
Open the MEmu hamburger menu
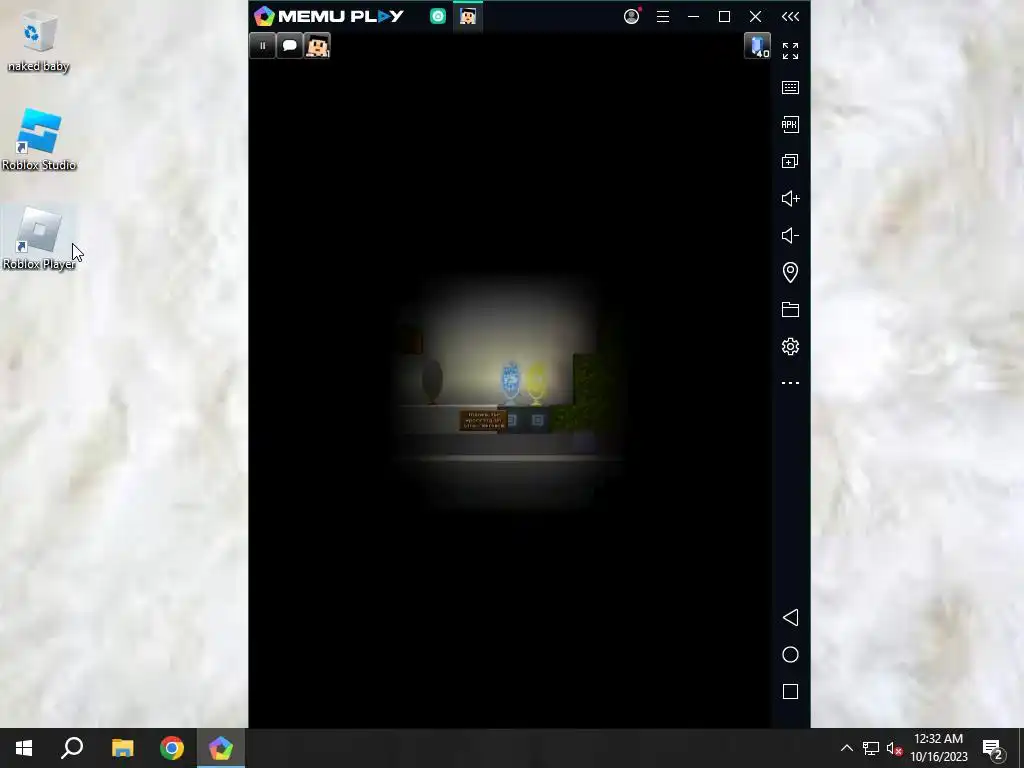(663, 16)
